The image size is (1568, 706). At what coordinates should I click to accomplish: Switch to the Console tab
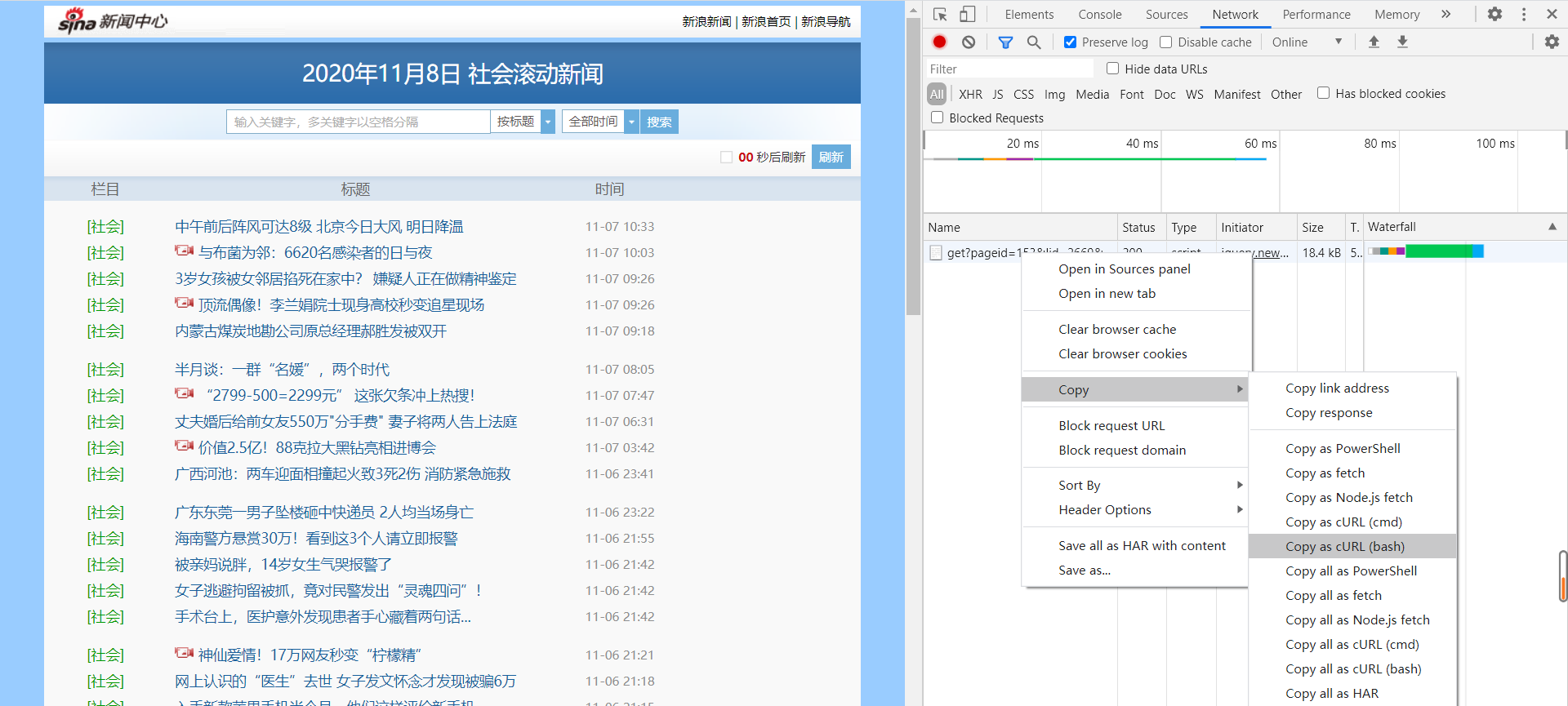click(1100, 14)
